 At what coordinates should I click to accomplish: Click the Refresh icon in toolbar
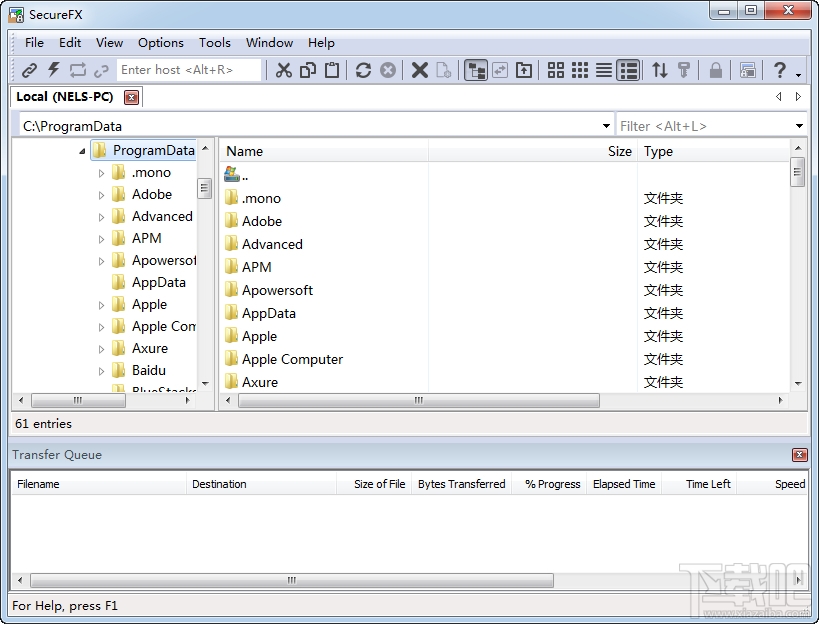(363, 70)
